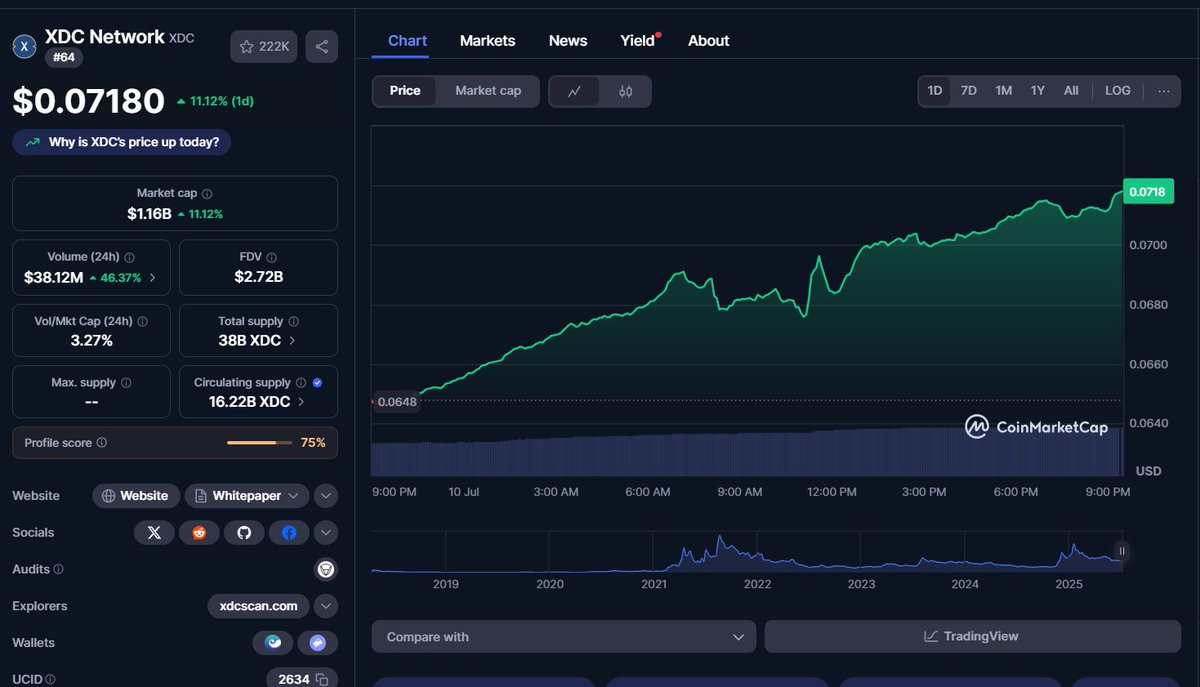Show Market cap info tooltip icon
The width and height of the screenshot is (1200, 687).
tap(207, 193)
